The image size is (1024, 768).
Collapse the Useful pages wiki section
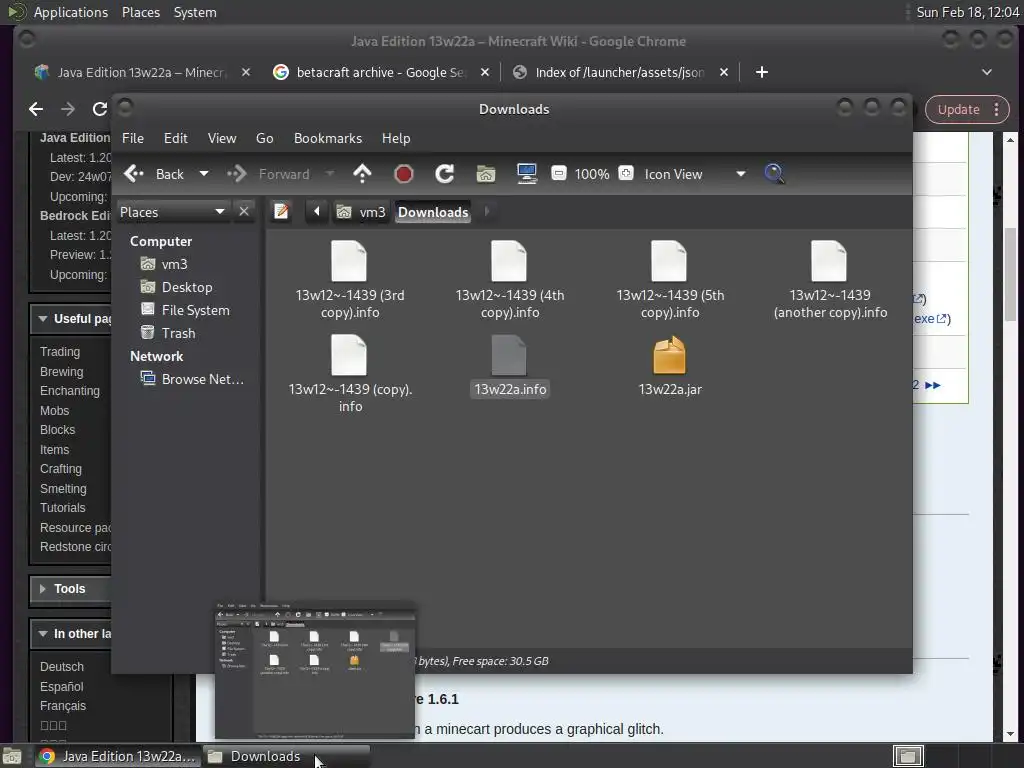coord(42,319)
